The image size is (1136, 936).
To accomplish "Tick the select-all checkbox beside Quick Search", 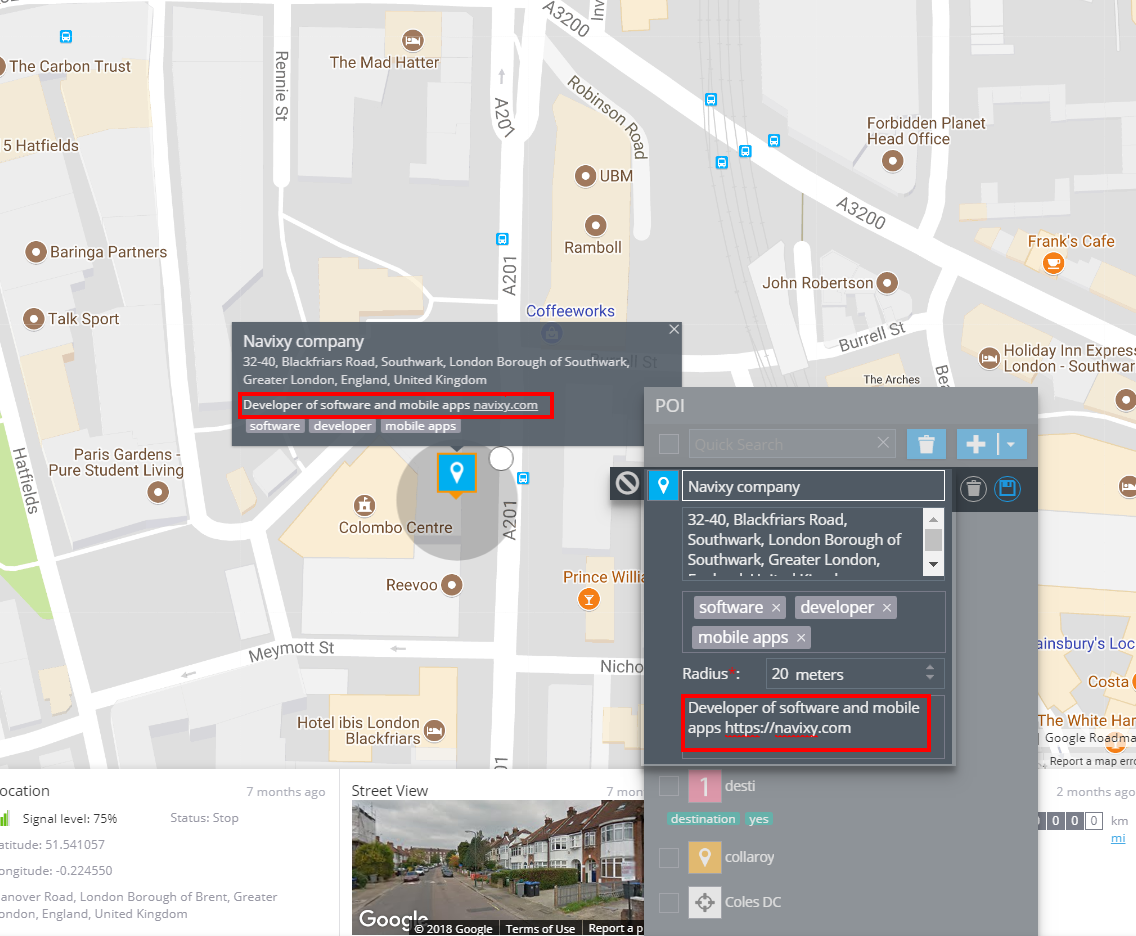I will [669, 443].
